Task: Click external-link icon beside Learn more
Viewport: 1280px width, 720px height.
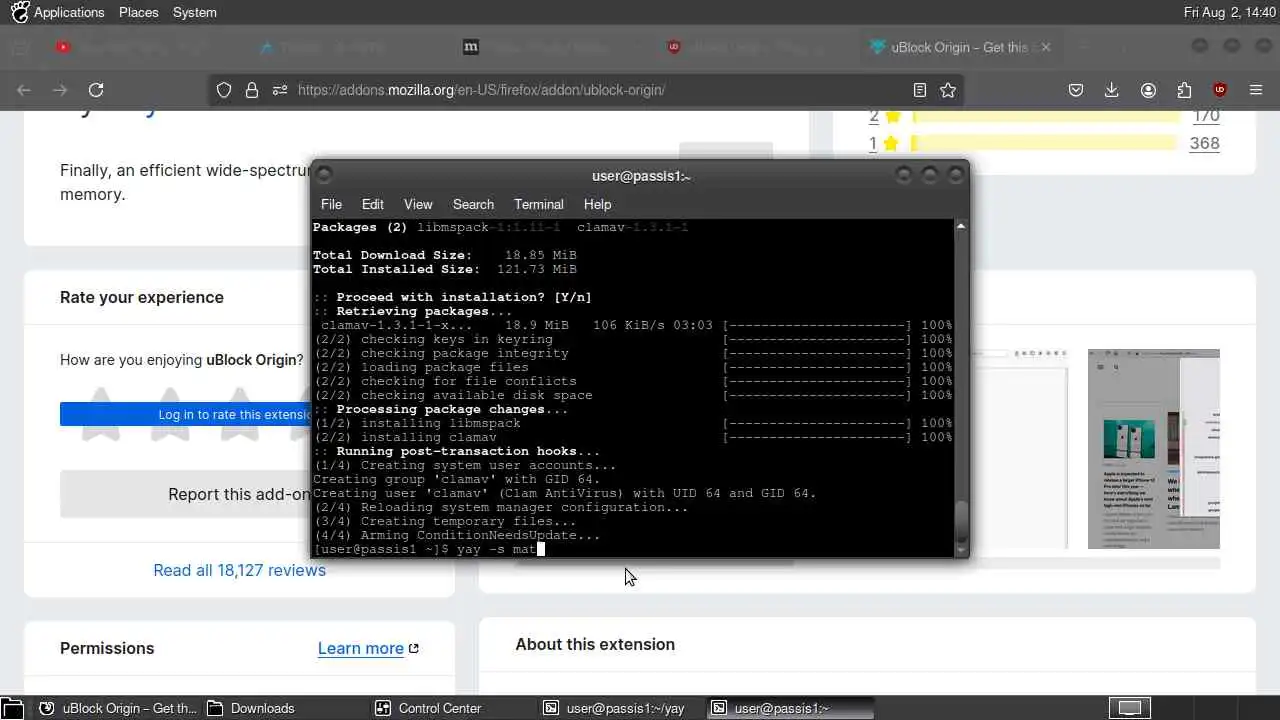Action: pyautogui.click(x=414, y=648)
